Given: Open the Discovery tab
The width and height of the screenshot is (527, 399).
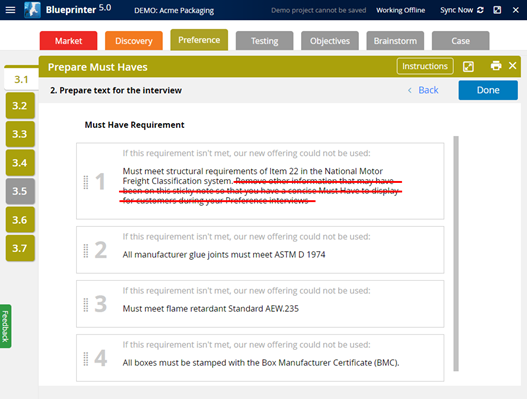Looking at the screenshot, I should point(134,41).
